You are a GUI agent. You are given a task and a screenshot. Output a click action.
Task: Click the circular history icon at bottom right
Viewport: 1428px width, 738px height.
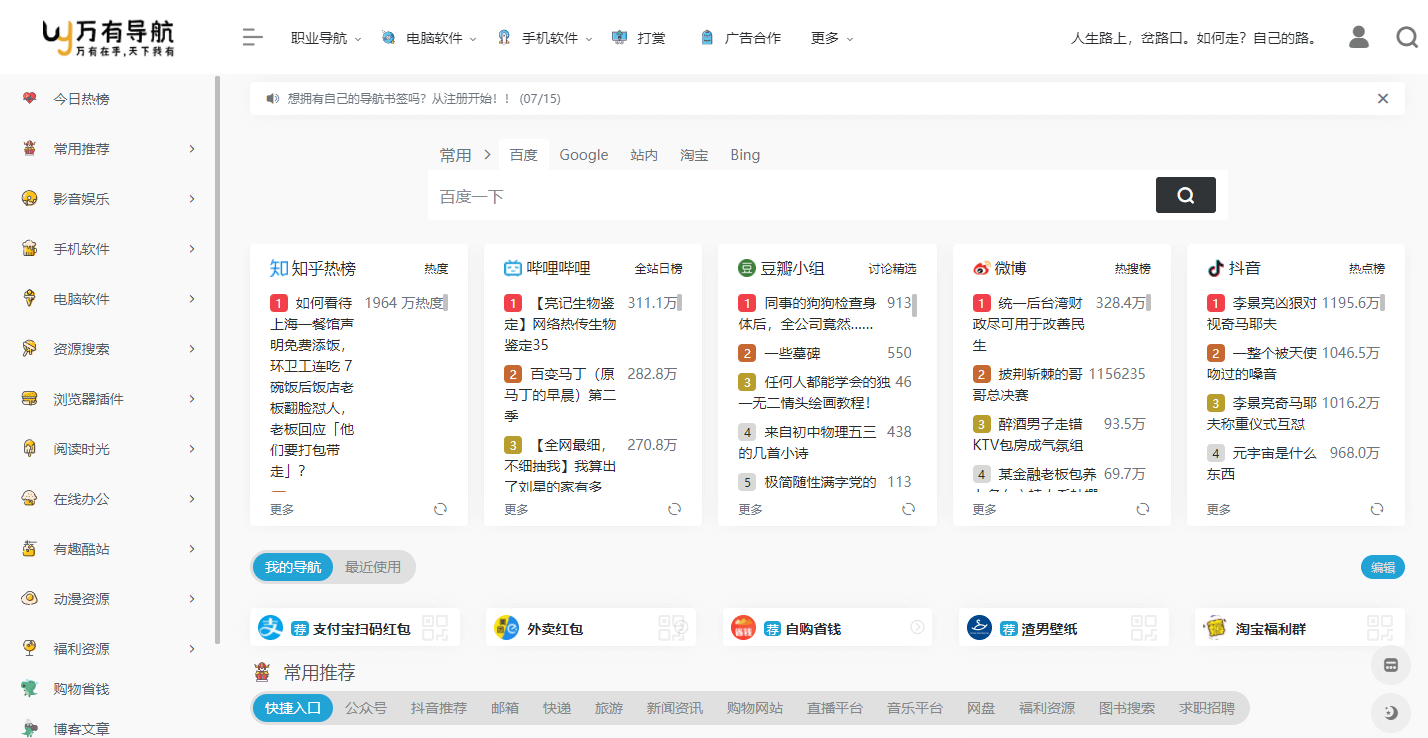click(1390, 712)
